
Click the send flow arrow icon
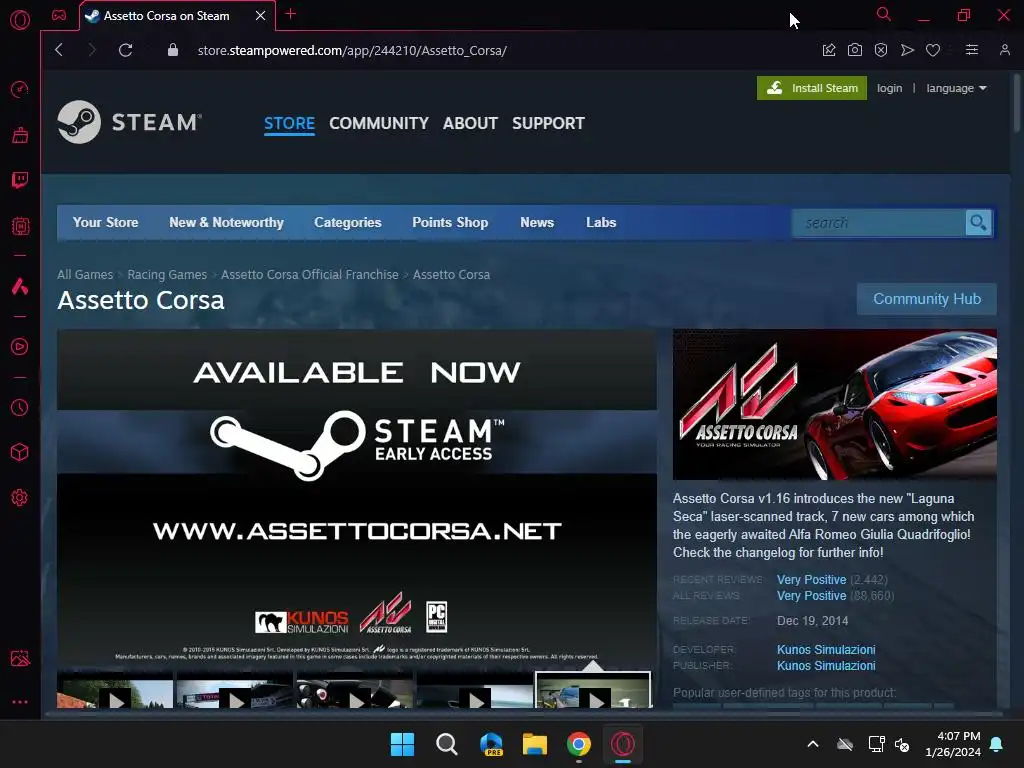point(907,50)
